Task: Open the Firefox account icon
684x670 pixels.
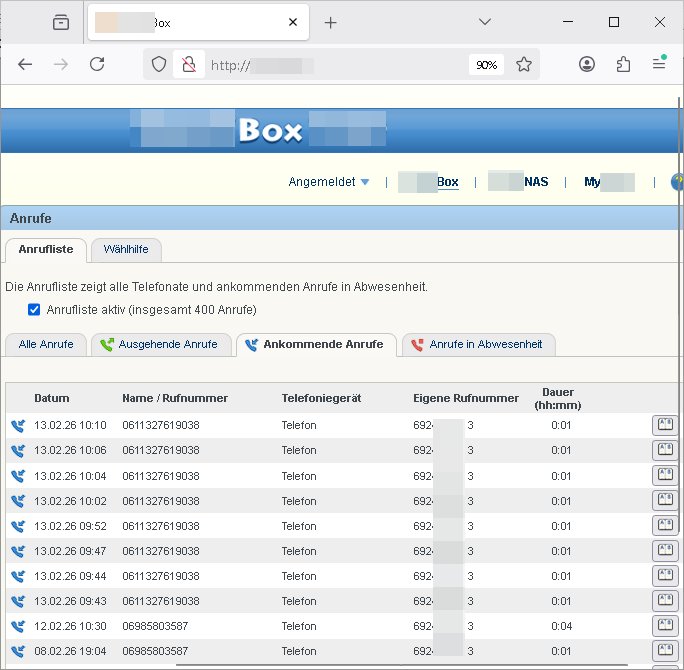Action: point(587,64)
